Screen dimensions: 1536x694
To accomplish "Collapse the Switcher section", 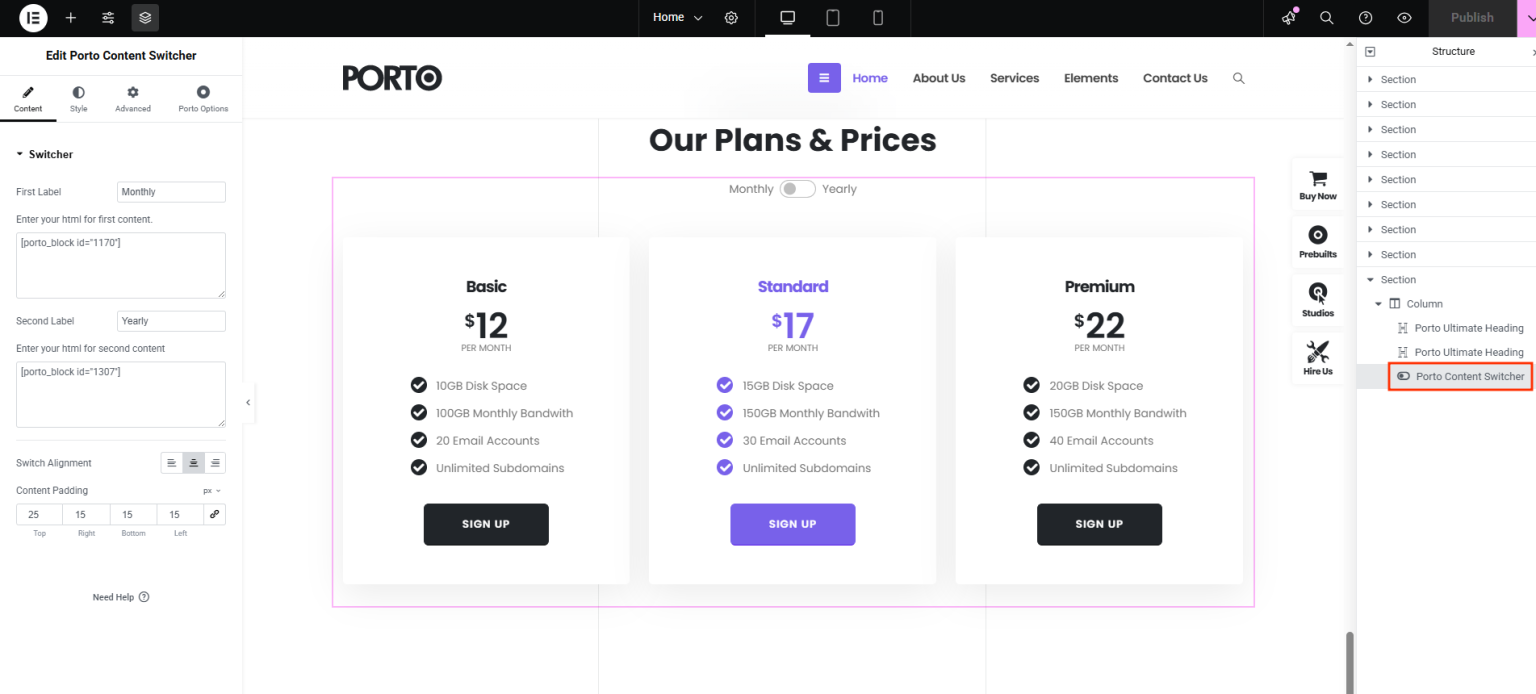I will (x=45, y=154).
